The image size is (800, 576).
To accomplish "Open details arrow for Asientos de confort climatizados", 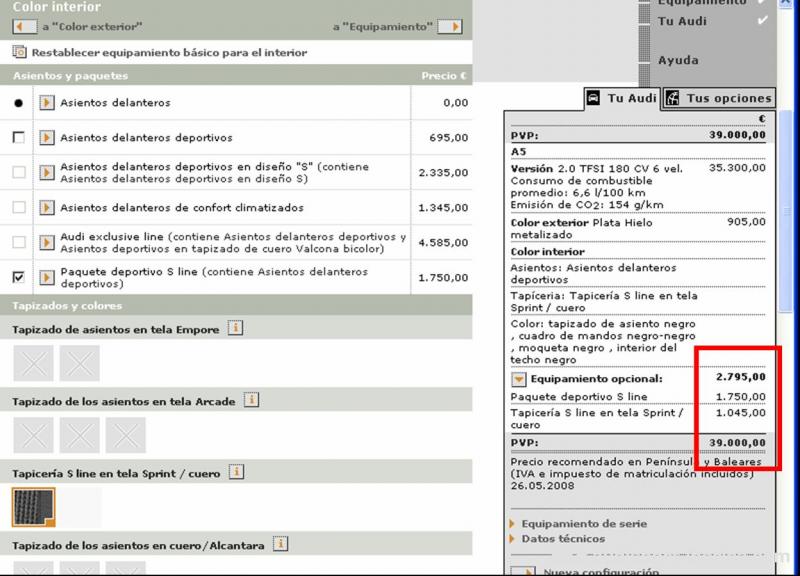I will click(x=47, y=208).
